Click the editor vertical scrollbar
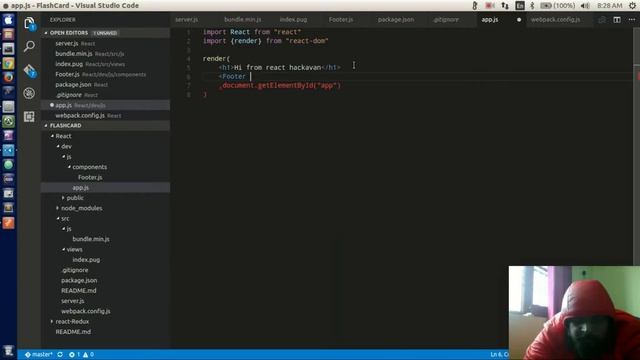Image resolution: width=640 pixels, height=360 pixels. point(636,147)
